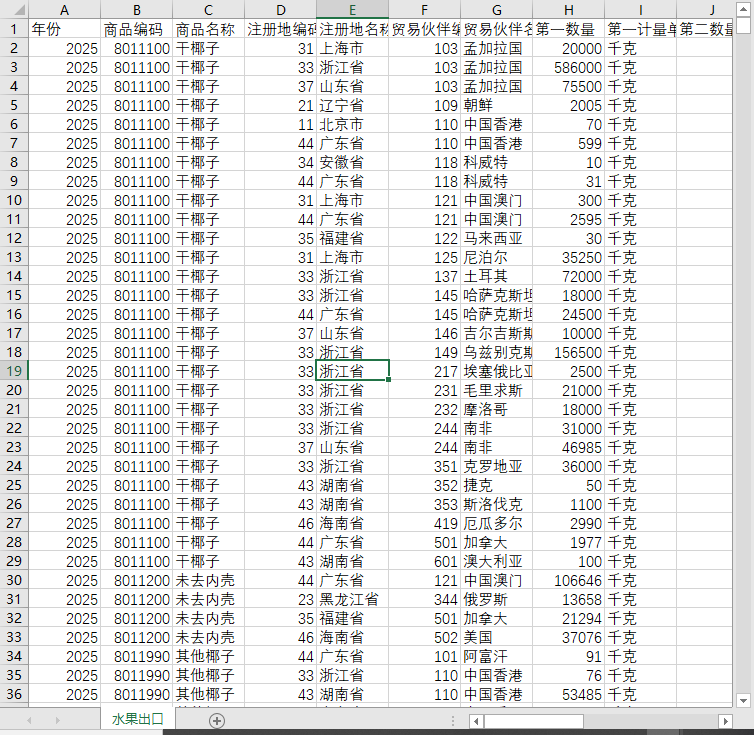Select the 阿富汗 cell
This screenshot has width=754, height=735.
pyautogui.click(x=496, y=656)
